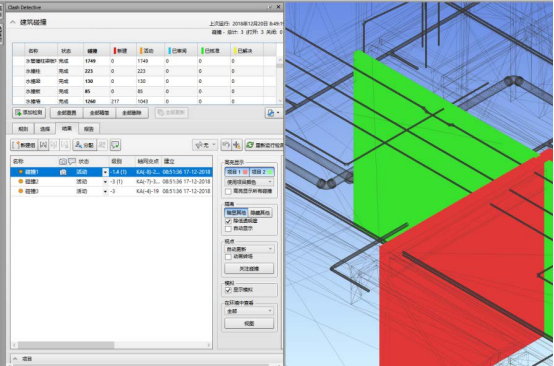554x366 pixels.
Task: Open the 全部 view-in-context dropdown
Action: [x=249, y=311]
